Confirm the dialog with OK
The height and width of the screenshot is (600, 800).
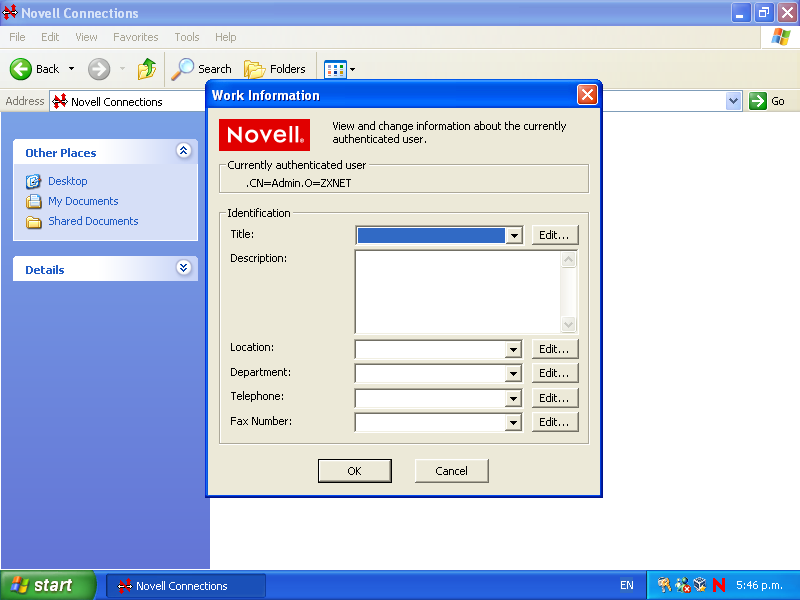[355, 471]
